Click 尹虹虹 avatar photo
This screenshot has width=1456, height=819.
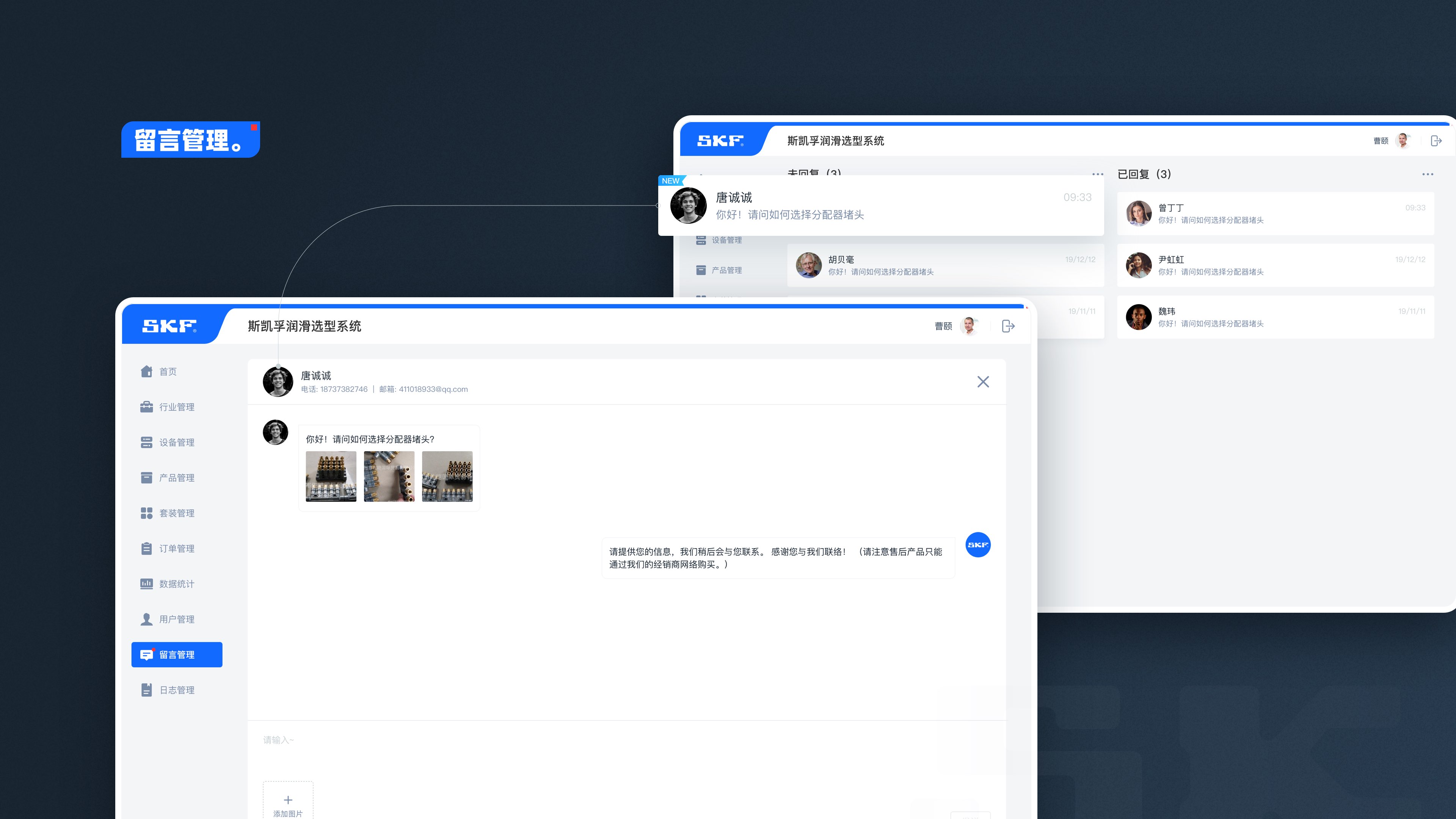click(1138, 265)
